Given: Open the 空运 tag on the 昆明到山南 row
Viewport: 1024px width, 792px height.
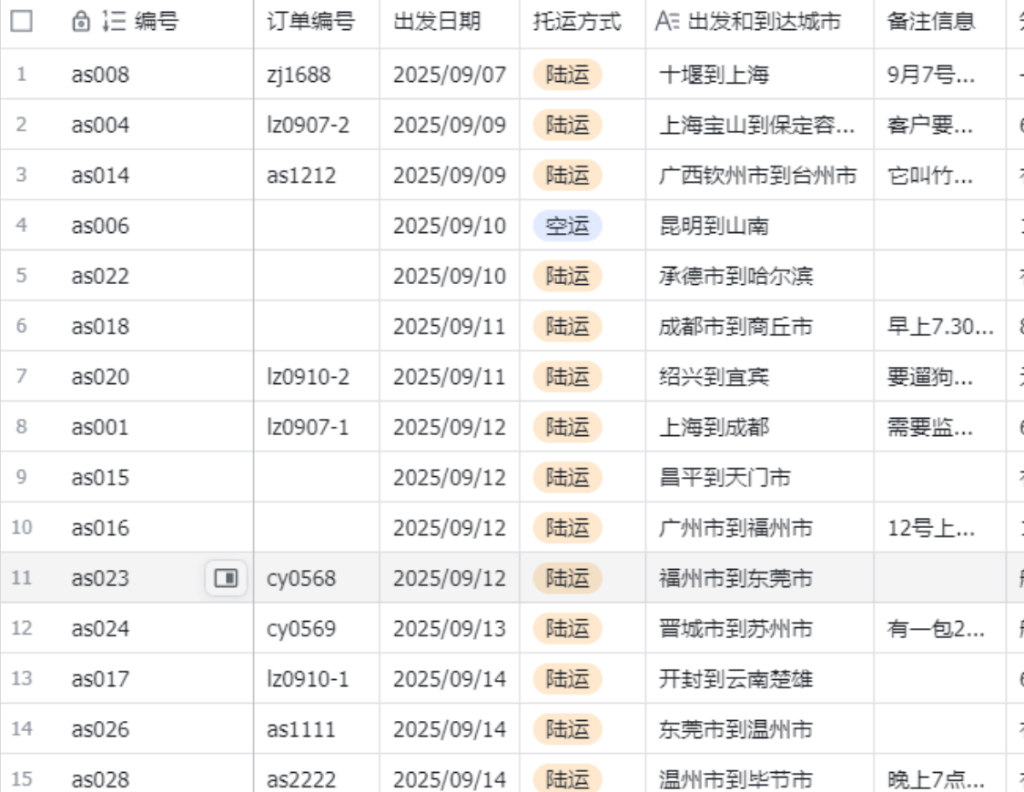Looking at the screenshot, I should (566, 225).
